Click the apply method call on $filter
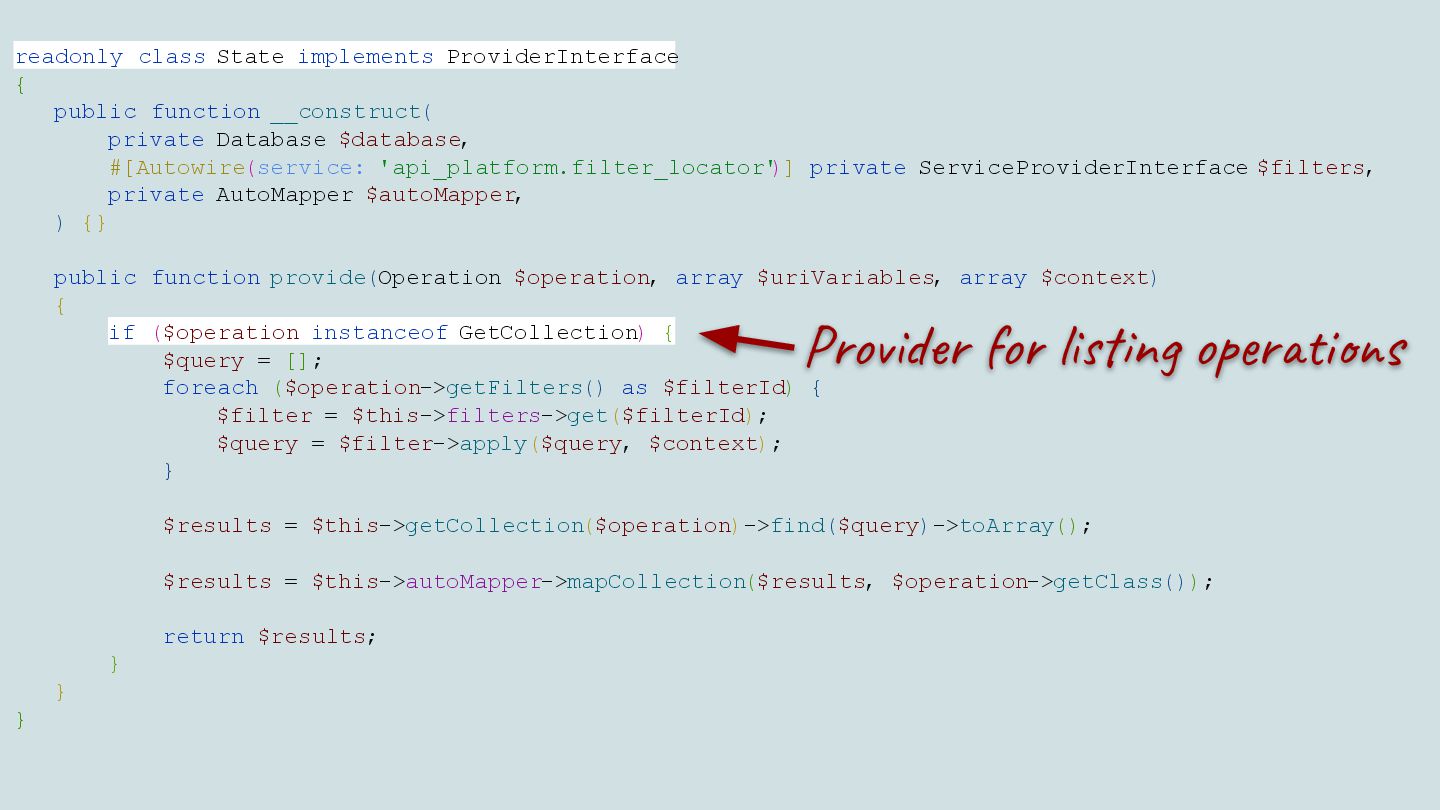1440x810 pixels. click(x=493, y=443)
